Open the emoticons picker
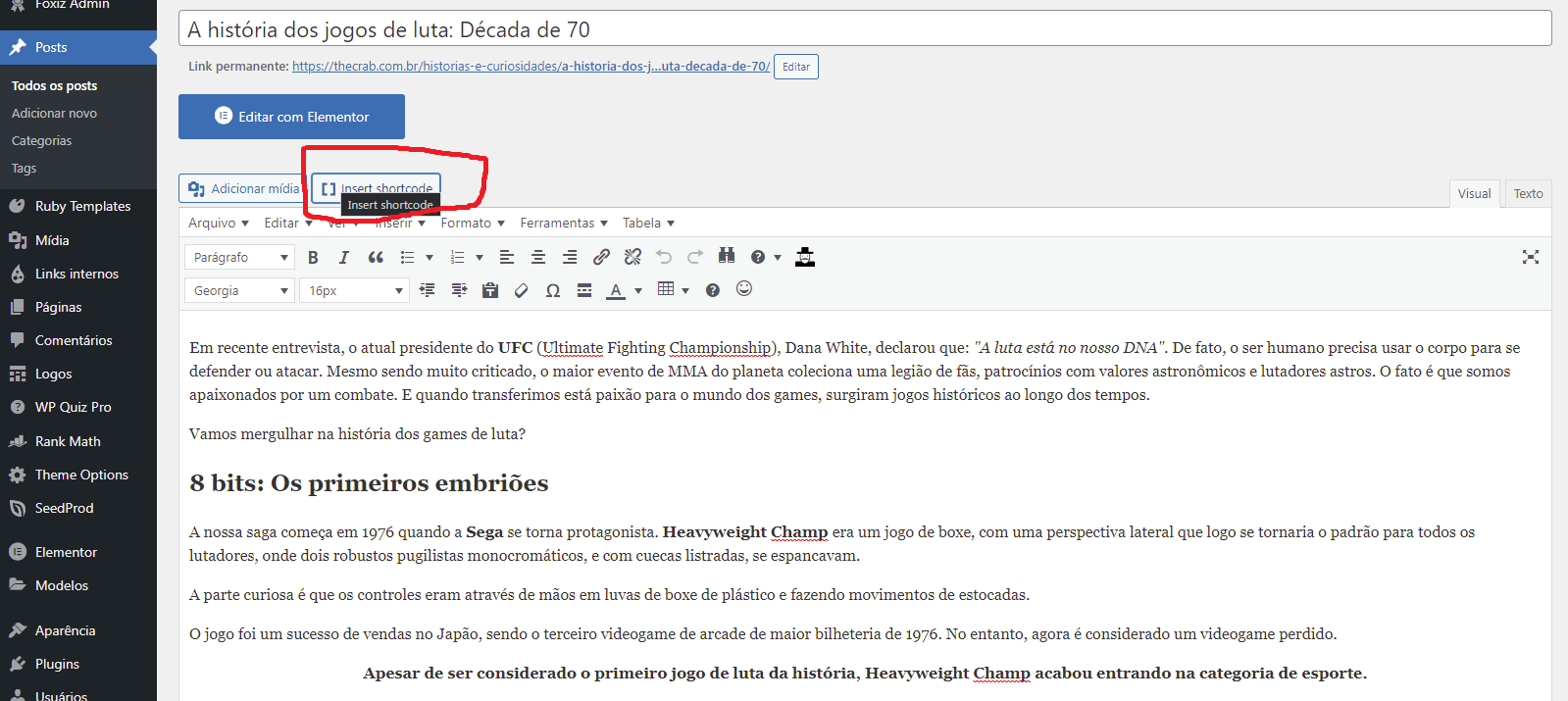This screenshot has height=701, width=1568. pos(744,289)
